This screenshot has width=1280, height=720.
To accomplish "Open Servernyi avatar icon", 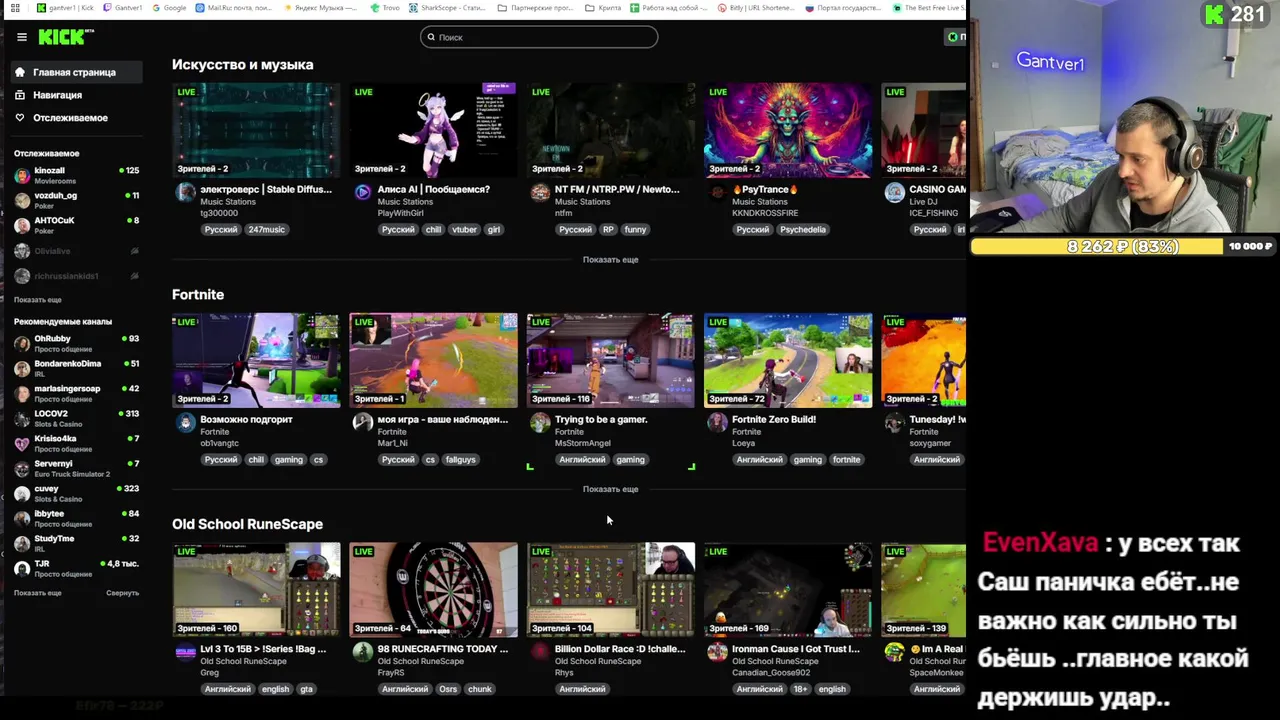I will (x=22, y=468).
